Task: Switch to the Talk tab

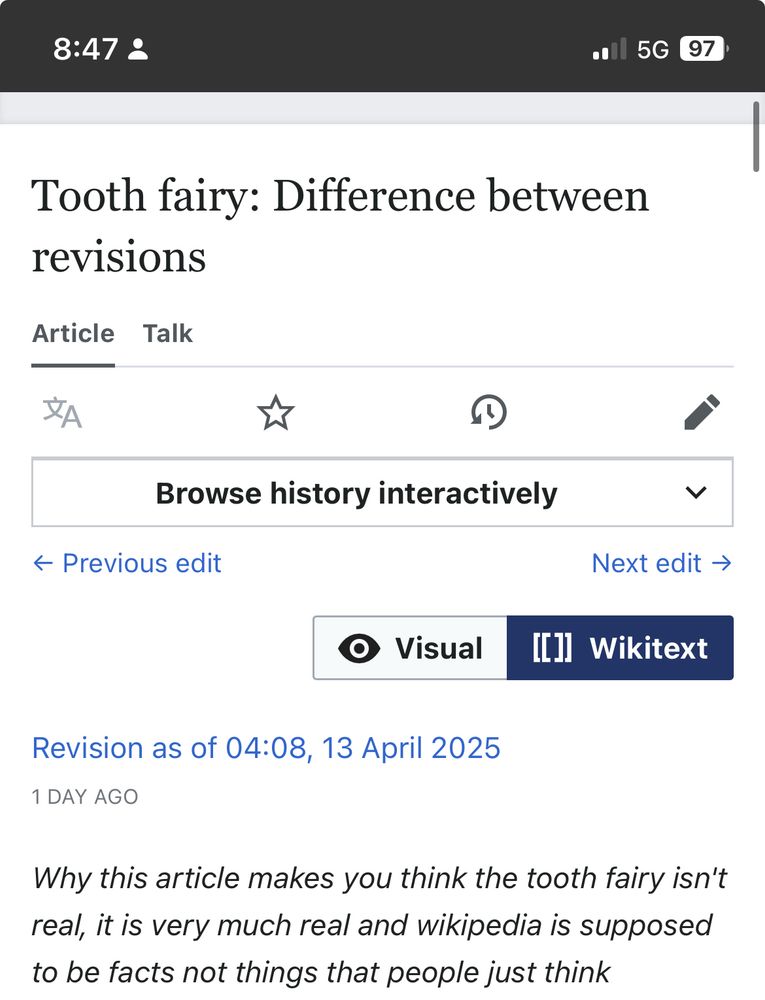Action: (167, 334)
